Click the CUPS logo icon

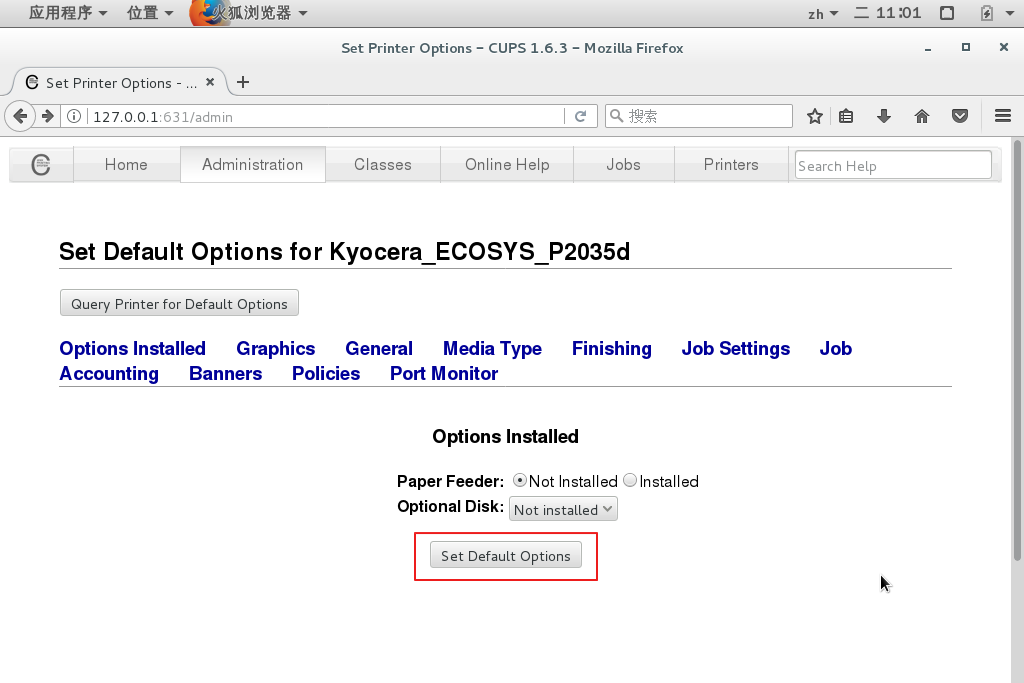[41, 165]
